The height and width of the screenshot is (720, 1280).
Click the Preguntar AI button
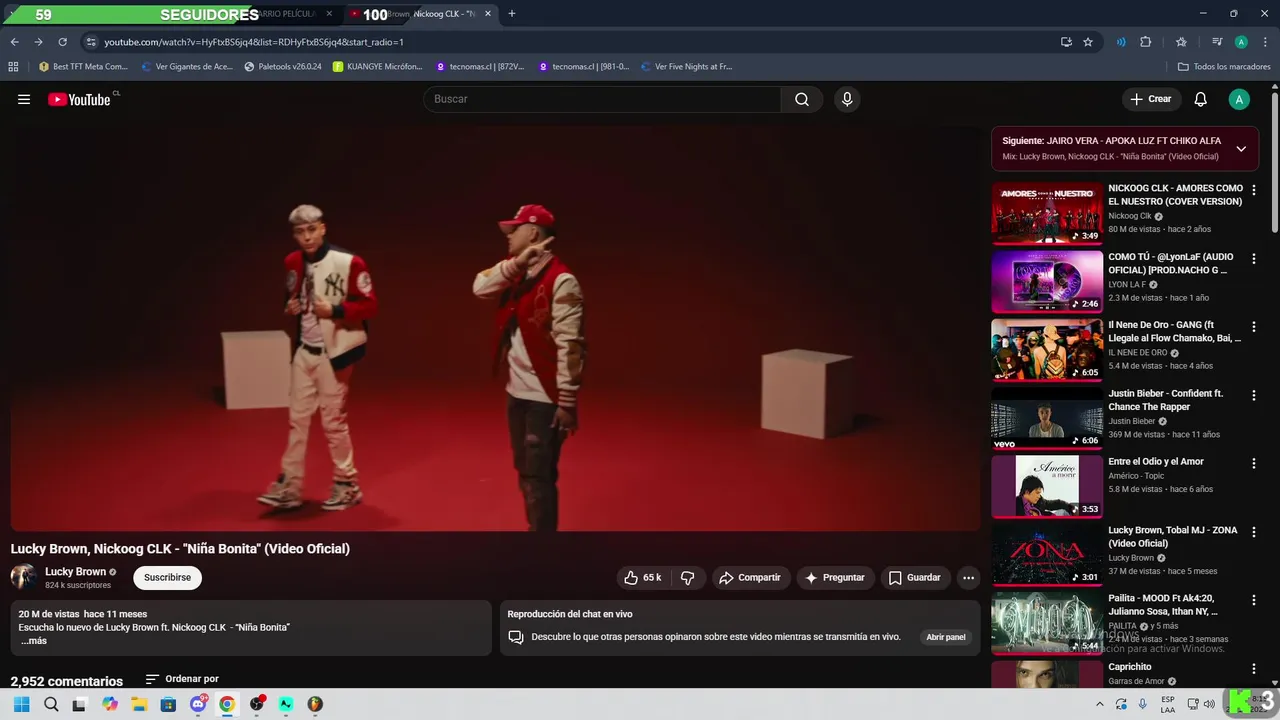(834, 578)
